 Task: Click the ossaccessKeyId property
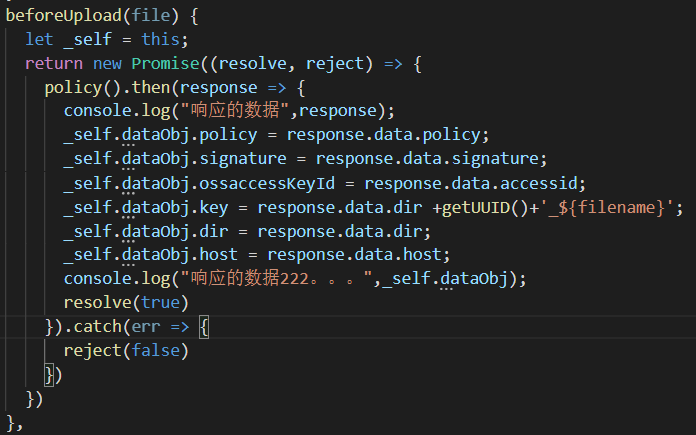coord(267,183)
